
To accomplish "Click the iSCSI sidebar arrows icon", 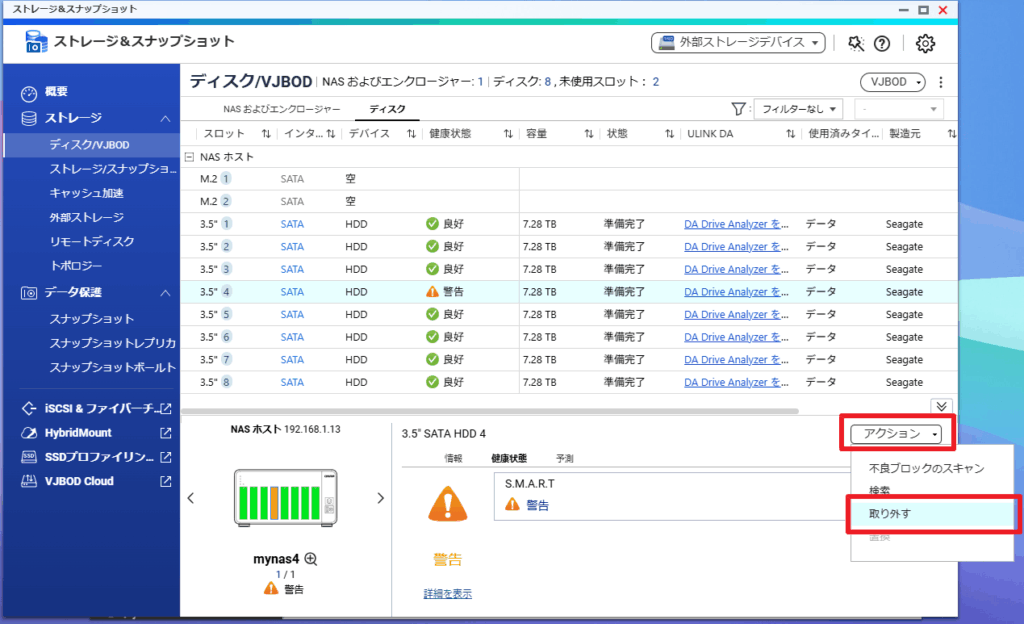I will 29,409.
